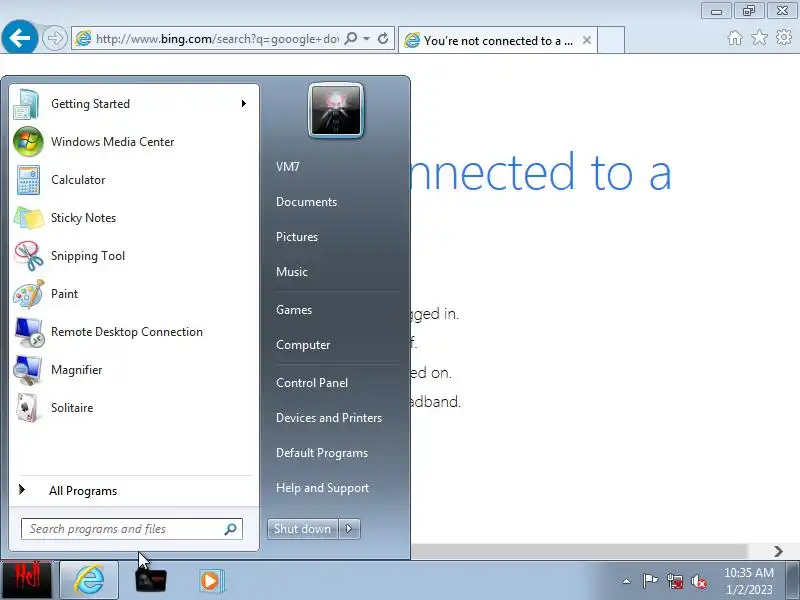
Task: Click the user account picture
Action: [336, 110]
